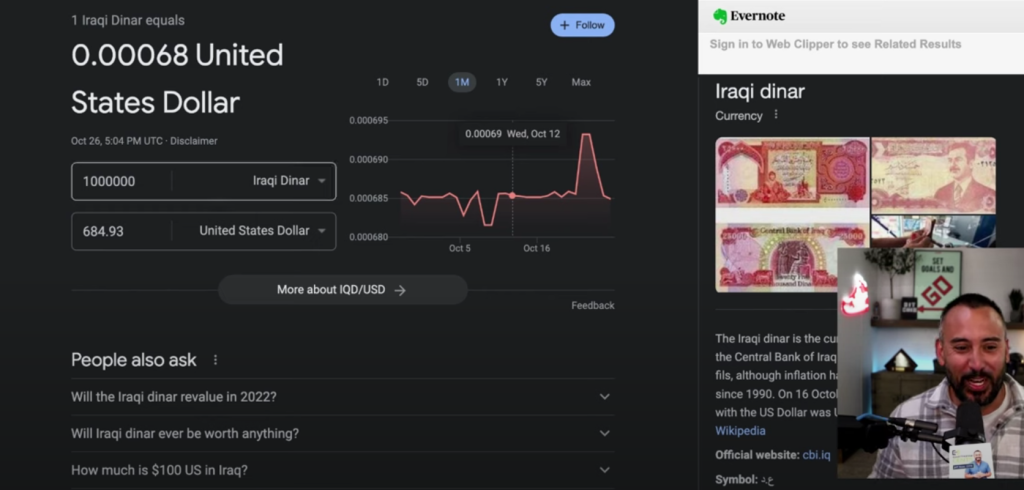Click the 'Currency' subtitle in knowledge panel
Image resolution: width=1024 pixels, height=490 pixels.
click(739, 116)
